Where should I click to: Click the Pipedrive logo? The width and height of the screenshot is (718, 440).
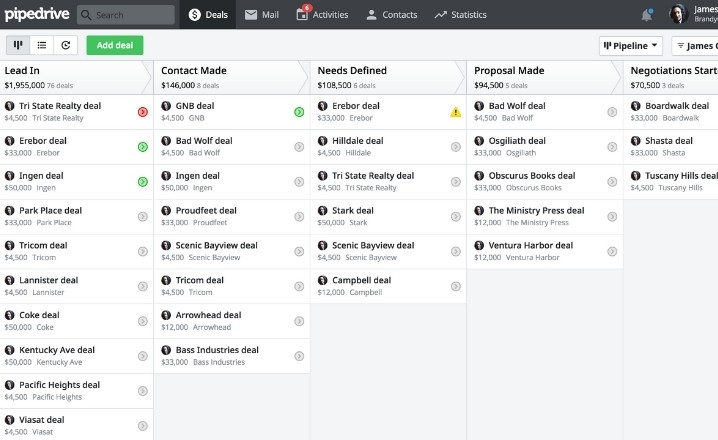[x=37, y=14]
